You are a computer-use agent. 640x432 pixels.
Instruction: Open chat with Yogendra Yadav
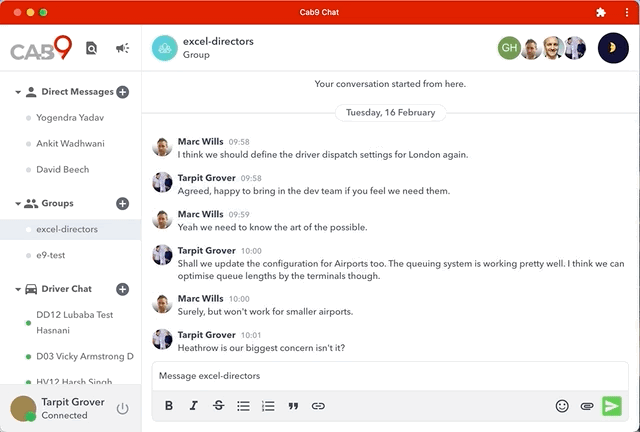click(70, 118)
